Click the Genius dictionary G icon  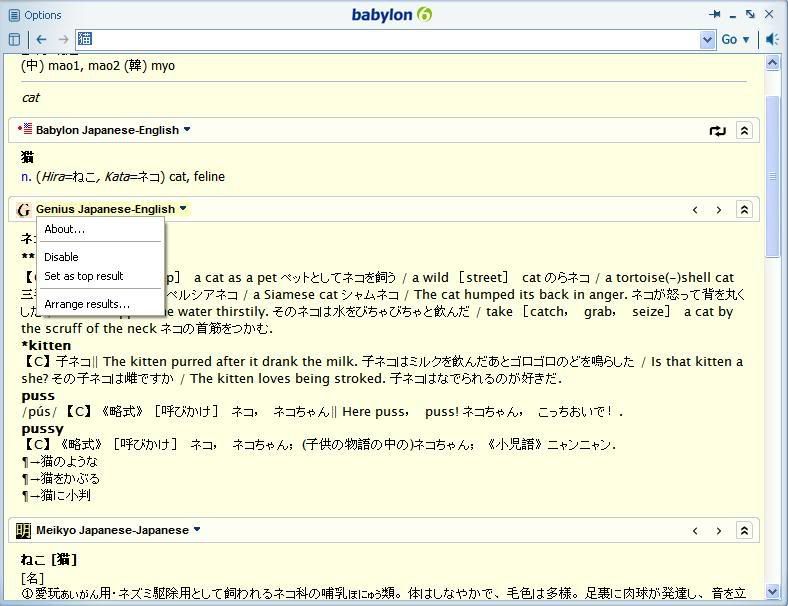23,210
